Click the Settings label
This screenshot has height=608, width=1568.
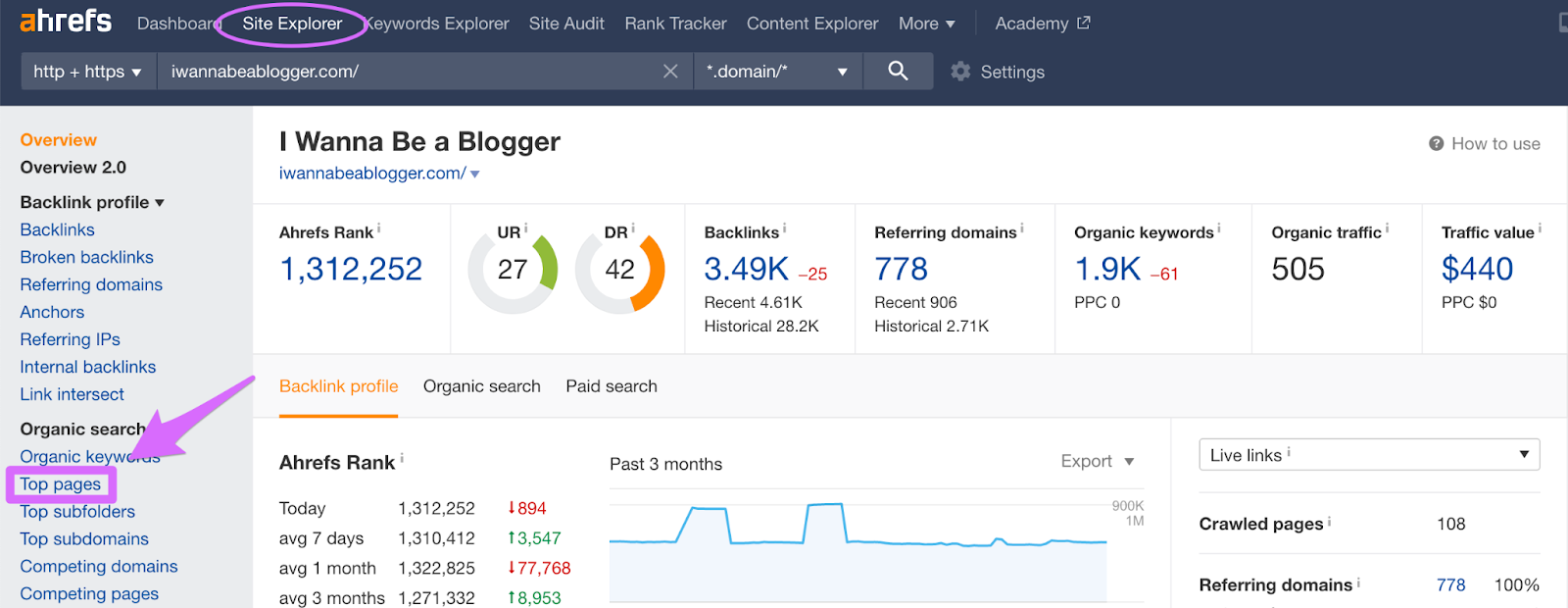(1012, 72)
